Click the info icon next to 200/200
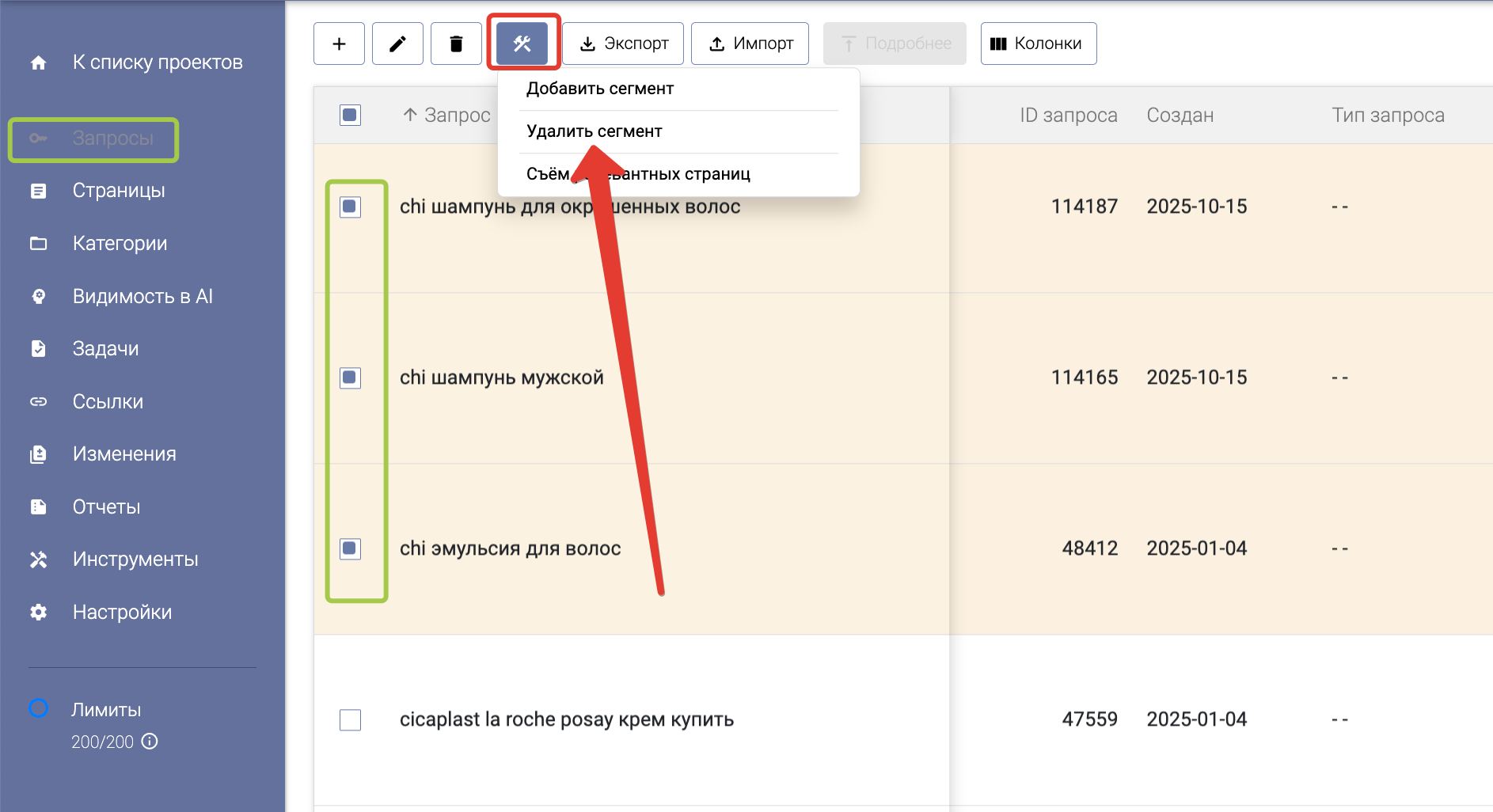 coord(150,742)
